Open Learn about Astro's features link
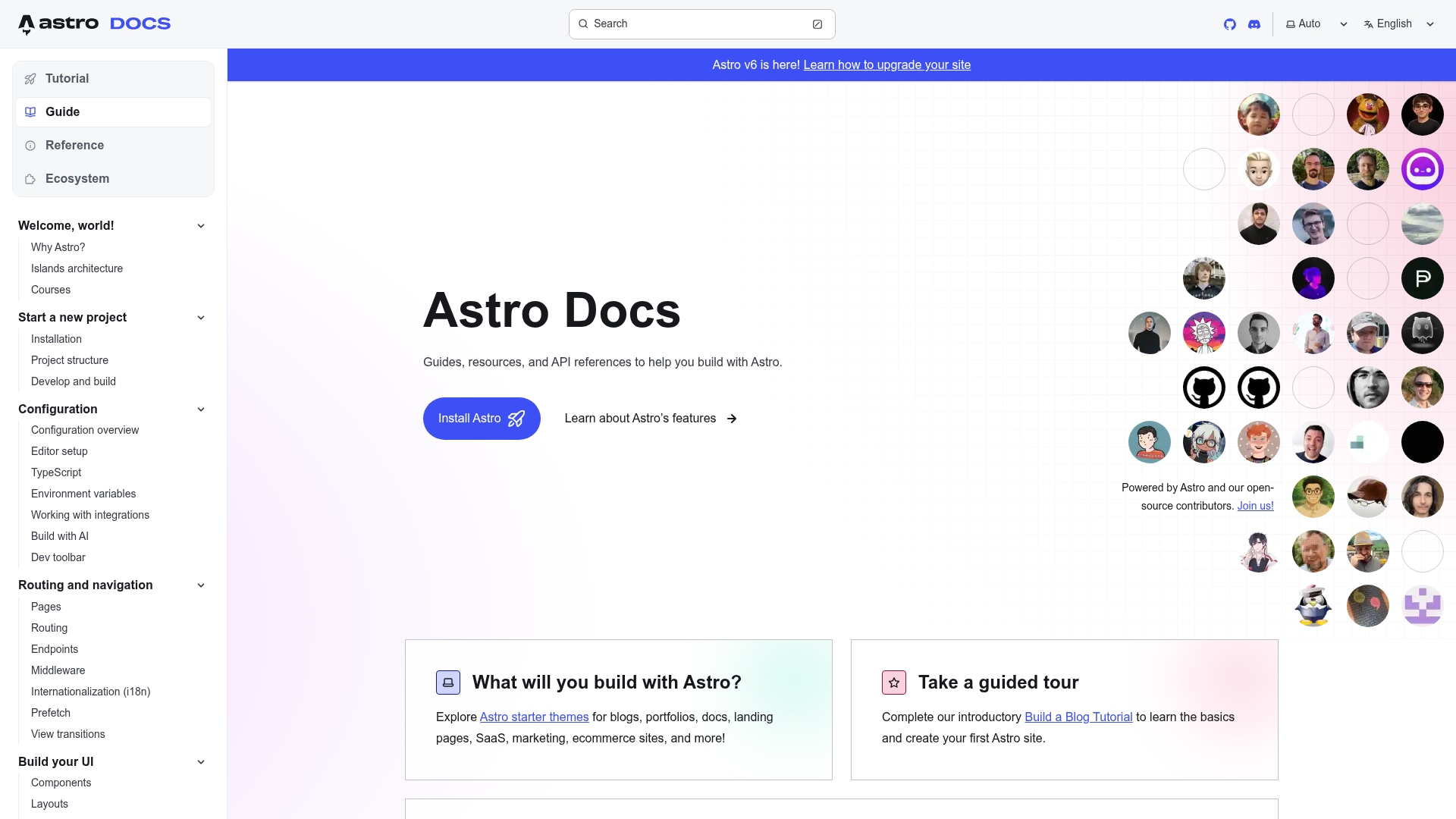The image size is (1456, 819). (651, 419)
